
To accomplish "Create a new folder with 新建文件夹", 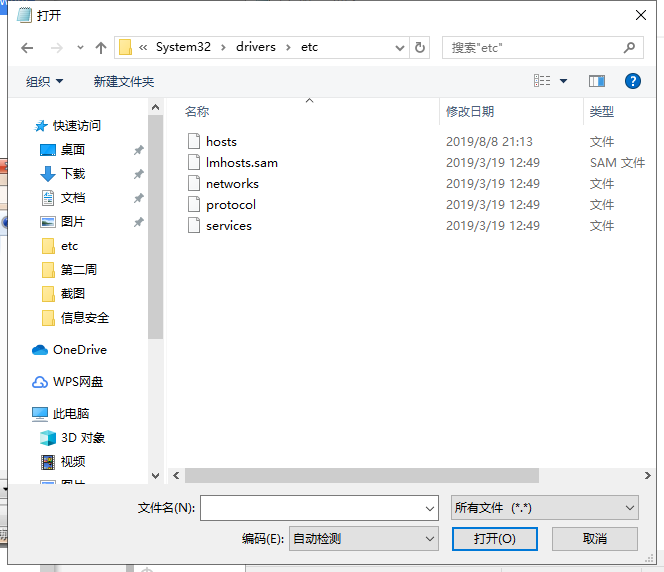I will (124, 81).
